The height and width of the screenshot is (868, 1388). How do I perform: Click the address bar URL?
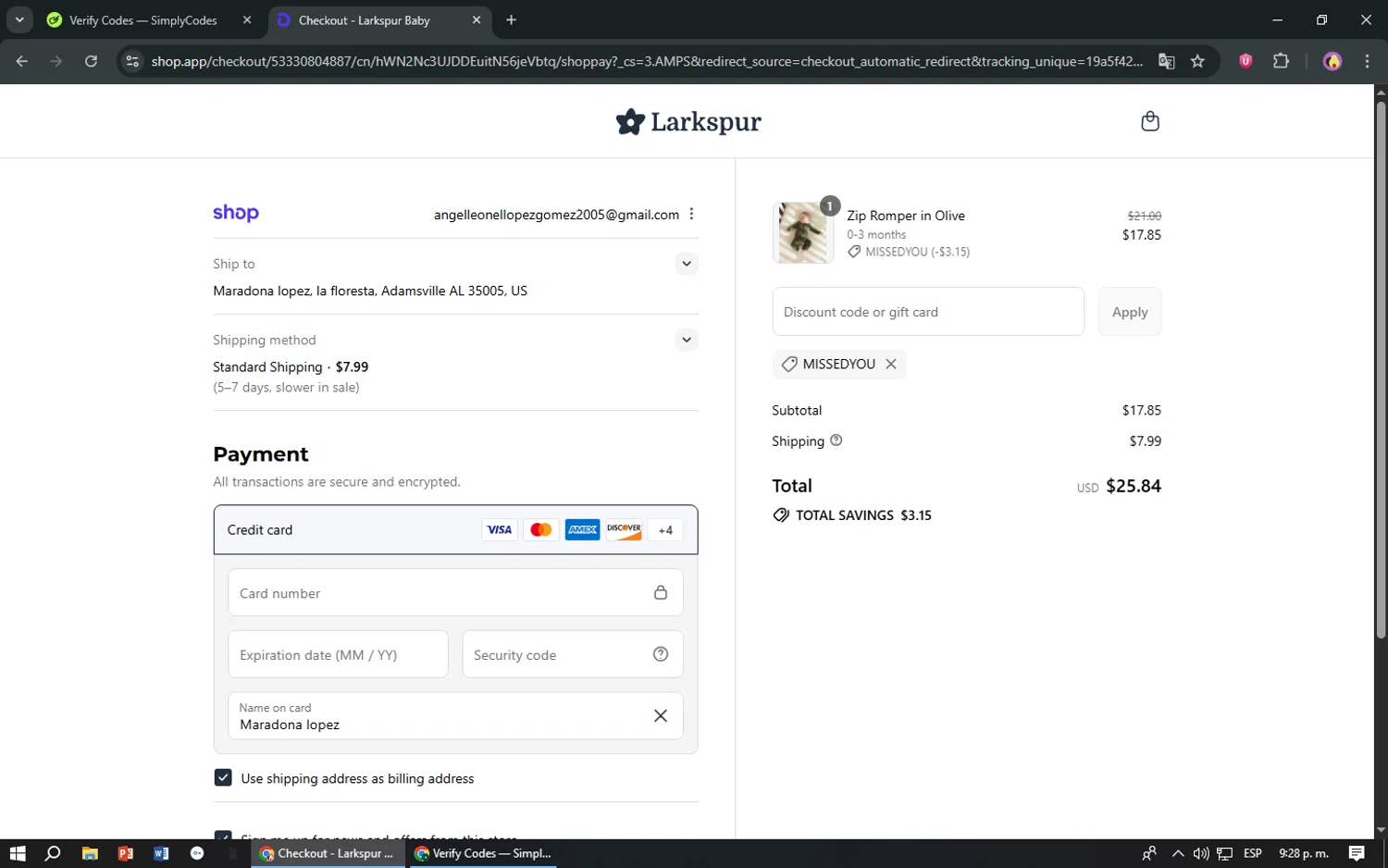click(x=647, y=61)
